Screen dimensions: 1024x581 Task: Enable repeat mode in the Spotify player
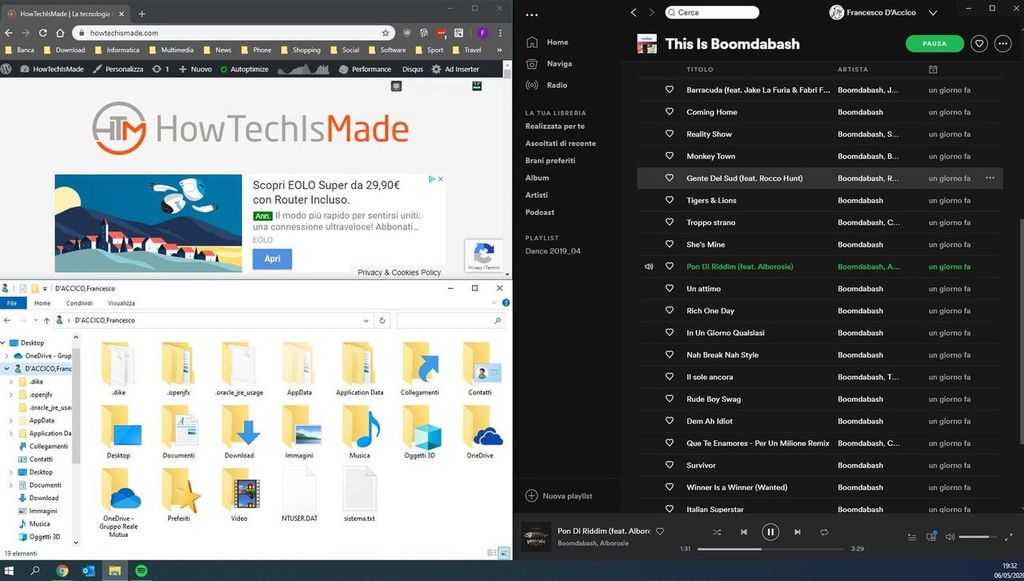pyautogui.click(x=824, y=532)
